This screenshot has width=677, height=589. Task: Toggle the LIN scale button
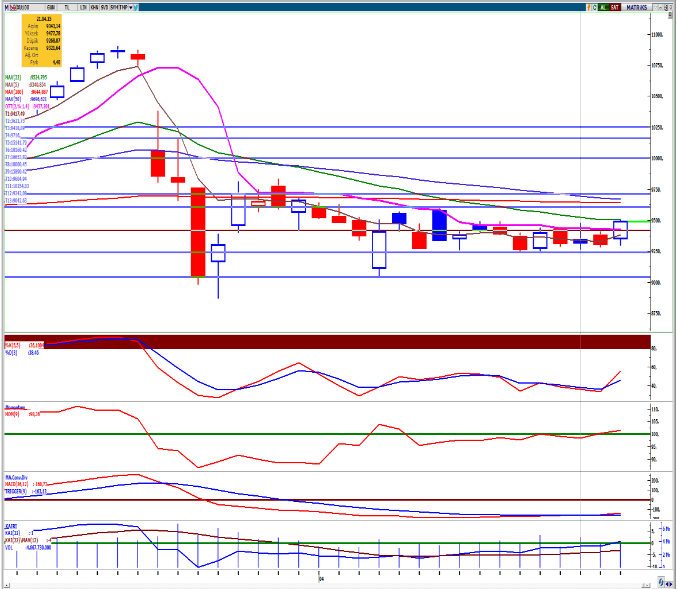click(x=83, y=7)
